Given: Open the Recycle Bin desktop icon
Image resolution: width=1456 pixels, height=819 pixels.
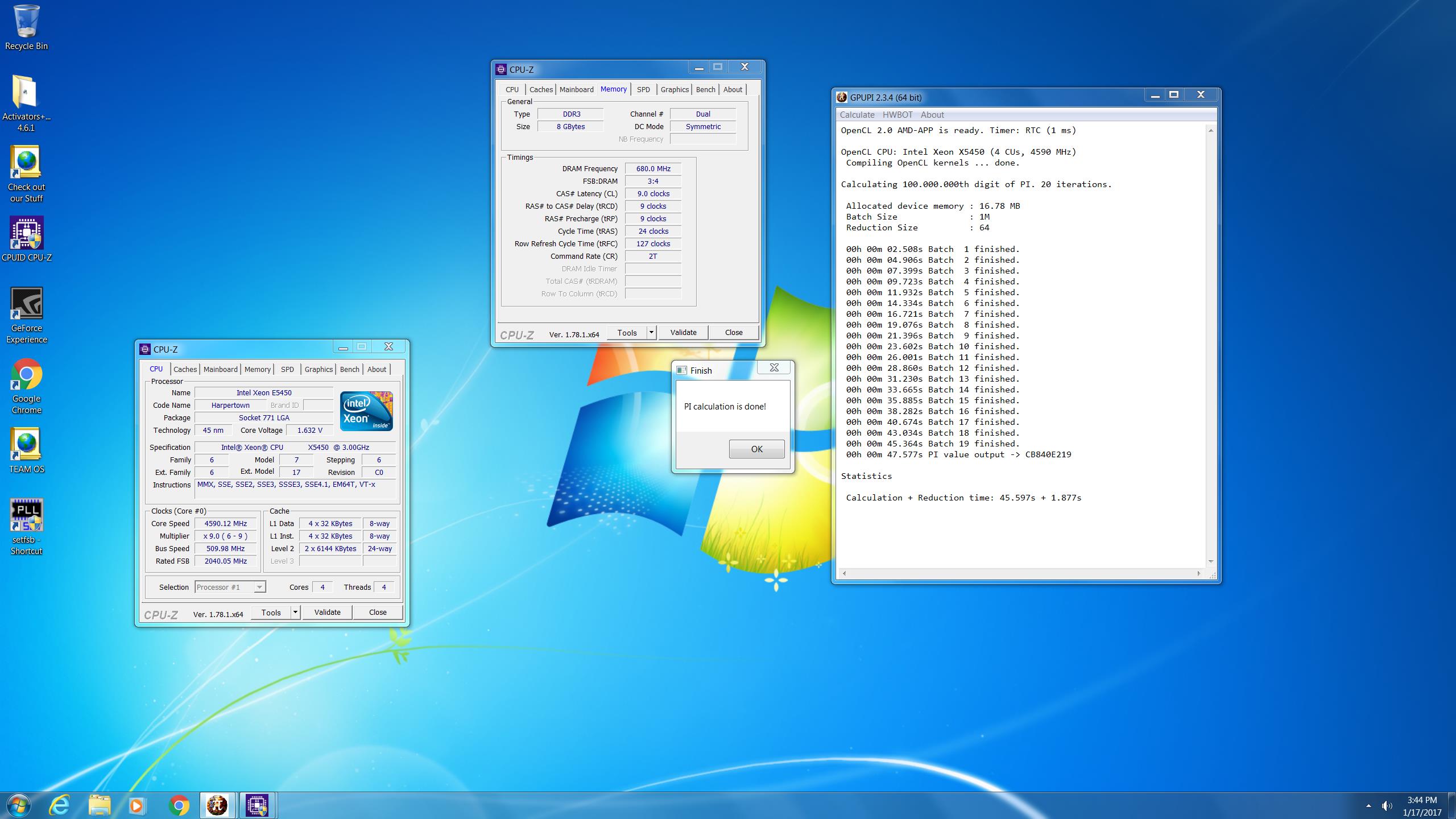Looking at the screenshot, I should tap(26, 27).
